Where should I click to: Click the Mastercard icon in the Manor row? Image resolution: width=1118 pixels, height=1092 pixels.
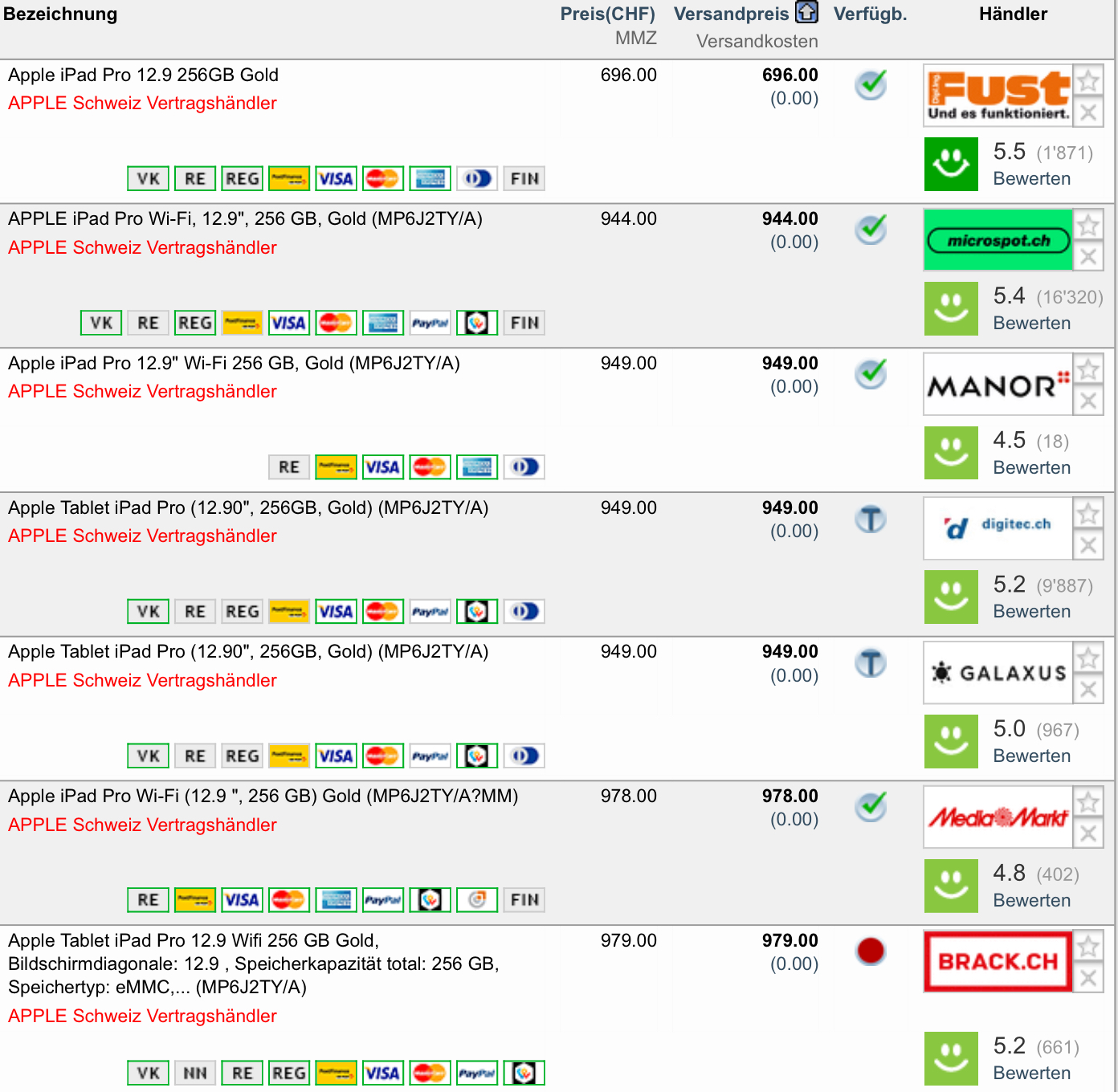tap(430, 467)
